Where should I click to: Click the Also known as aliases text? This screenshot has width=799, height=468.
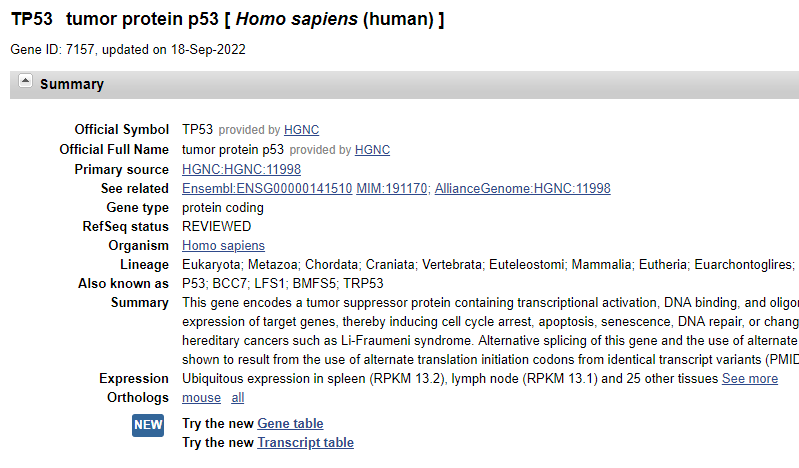[283, 283]
